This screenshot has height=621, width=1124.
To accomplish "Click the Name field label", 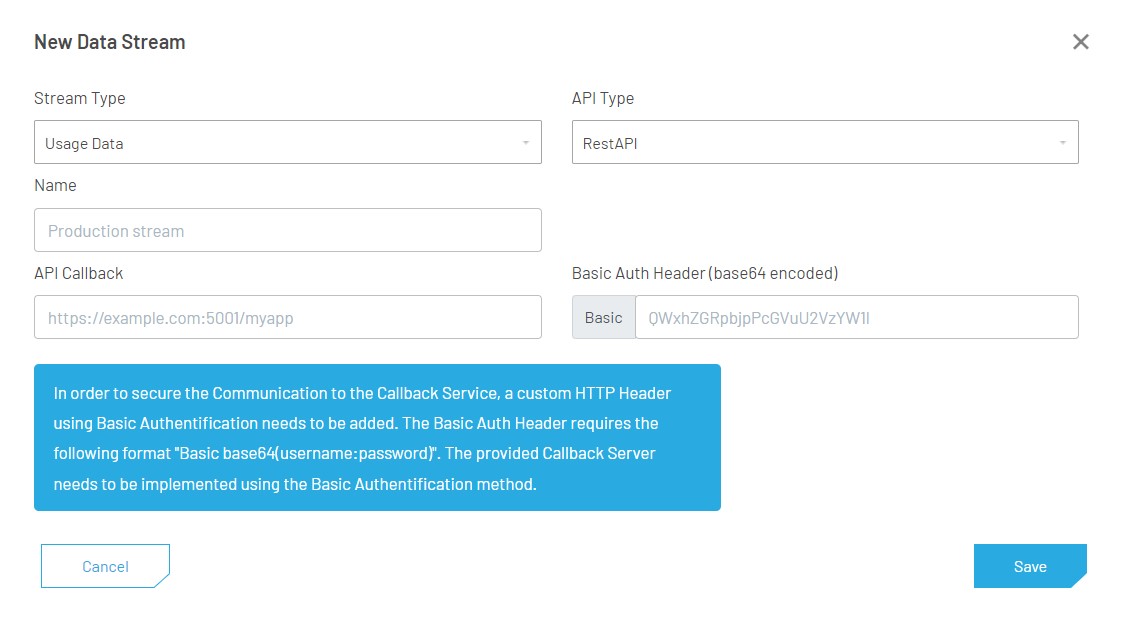I will (55, 185).
